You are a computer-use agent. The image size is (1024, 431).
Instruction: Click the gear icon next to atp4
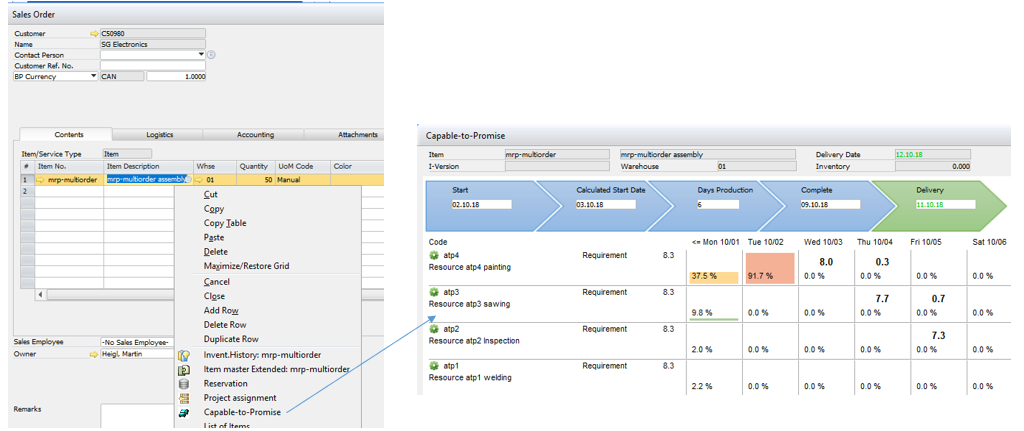435,256
